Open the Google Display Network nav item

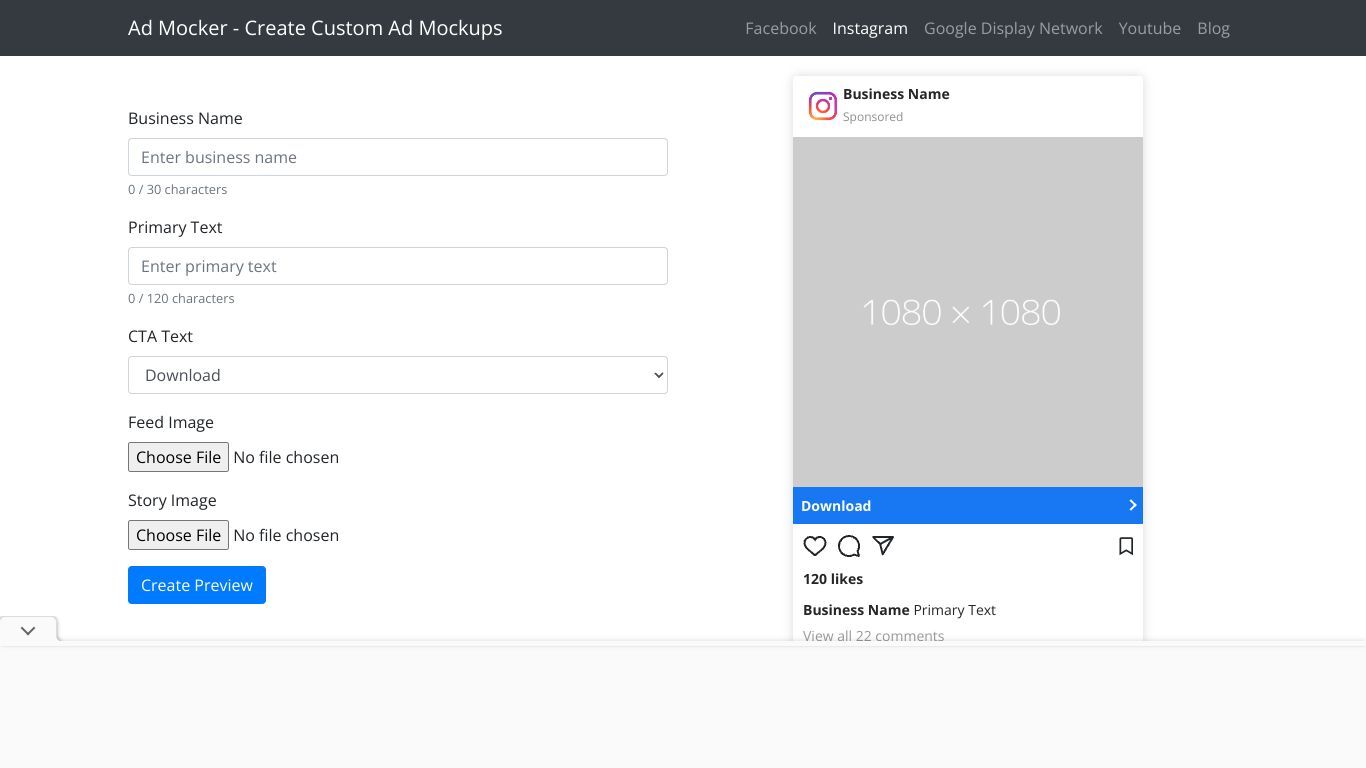(x=1013, y=28)
